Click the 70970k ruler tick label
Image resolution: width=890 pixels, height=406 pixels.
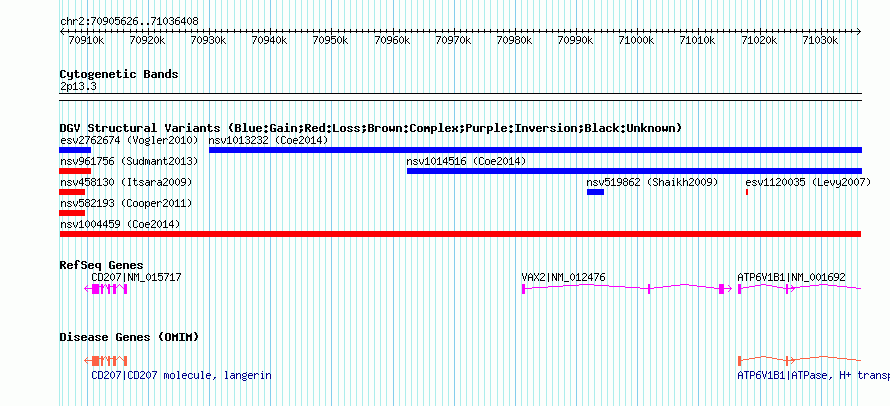coord(454,40)
